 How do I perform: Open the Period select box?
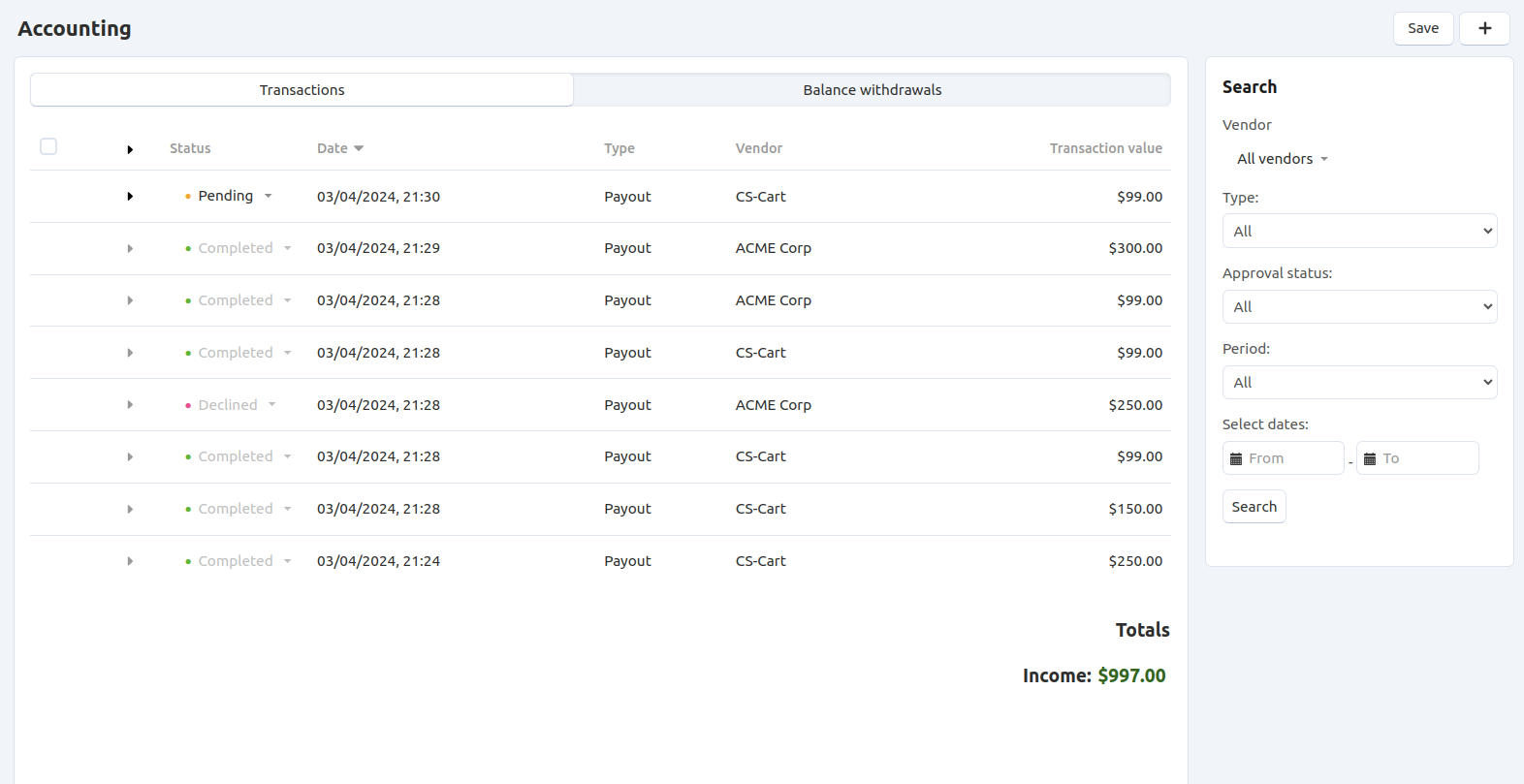1359,382
